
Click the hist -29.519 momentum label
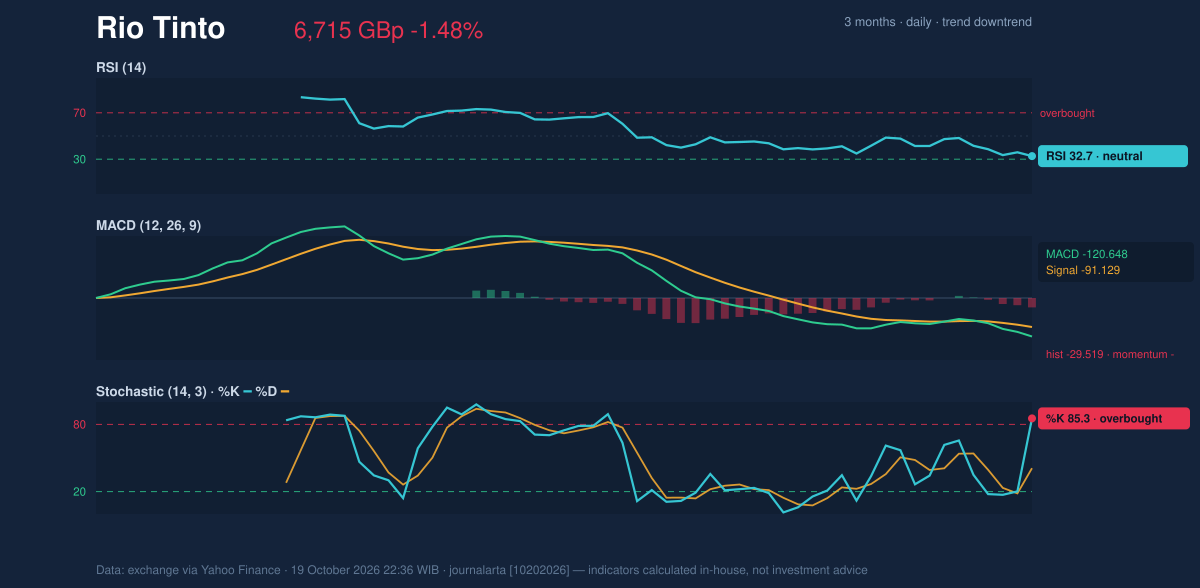(x=1110, y=354)
